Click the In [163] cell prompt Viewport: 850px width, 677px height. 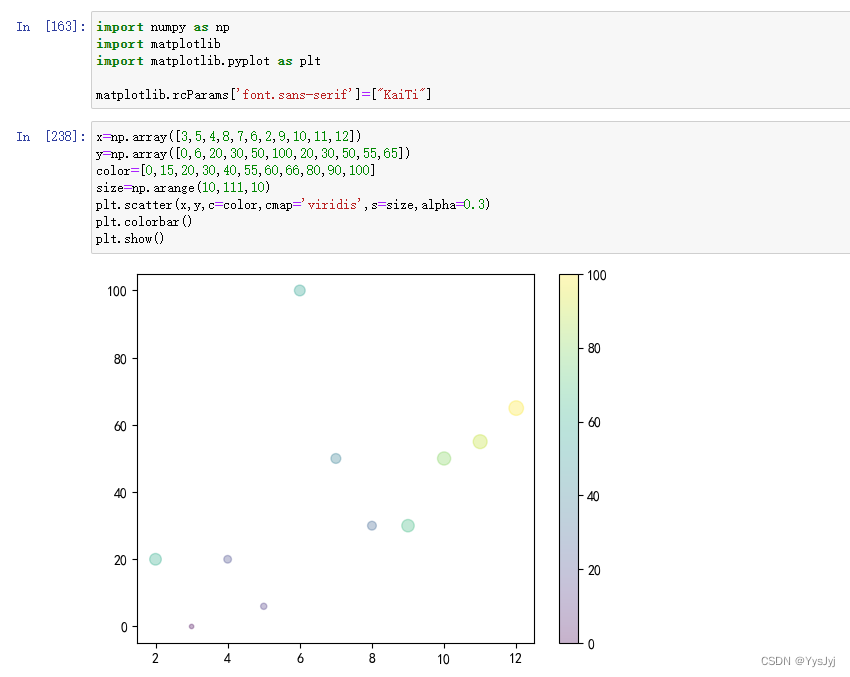(x=51, y=27)
